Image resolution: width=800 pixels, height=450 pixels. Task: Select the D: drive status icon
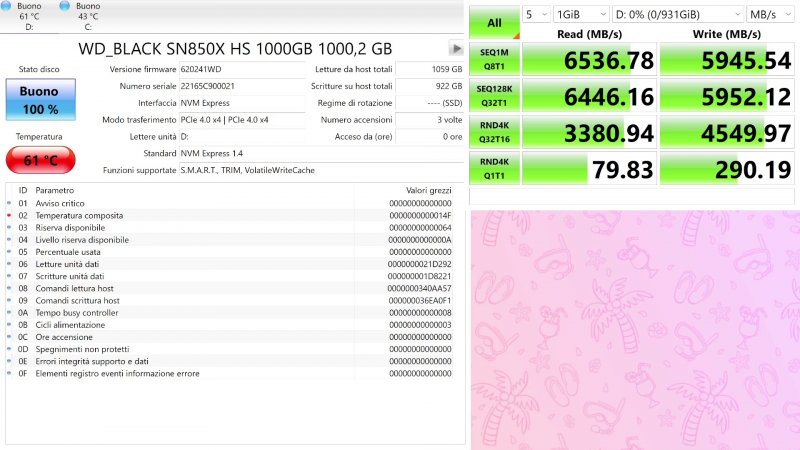coord(5,6)
